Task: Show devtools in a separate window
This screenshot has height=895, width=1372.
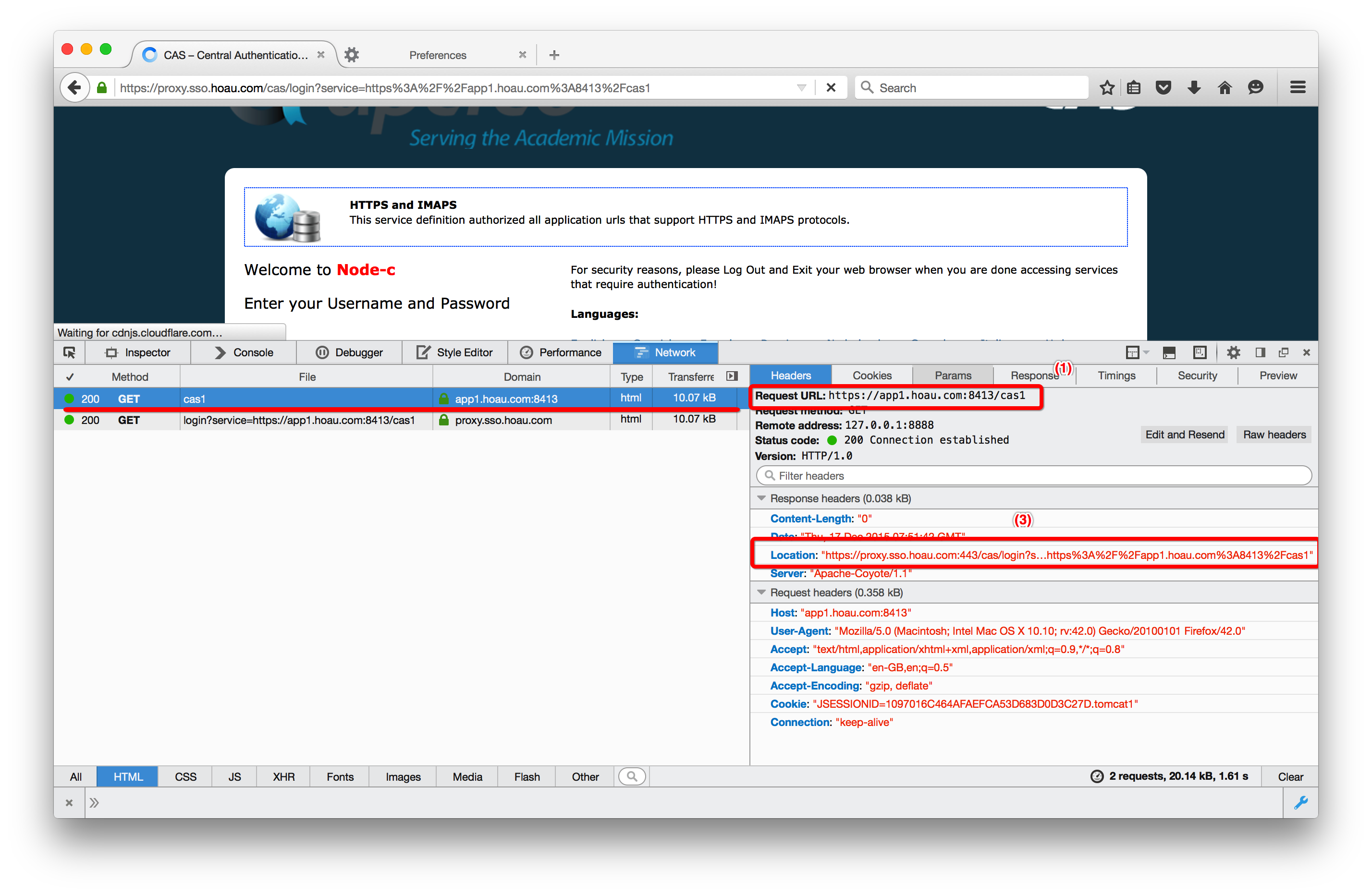Action: click(1283, 352)
